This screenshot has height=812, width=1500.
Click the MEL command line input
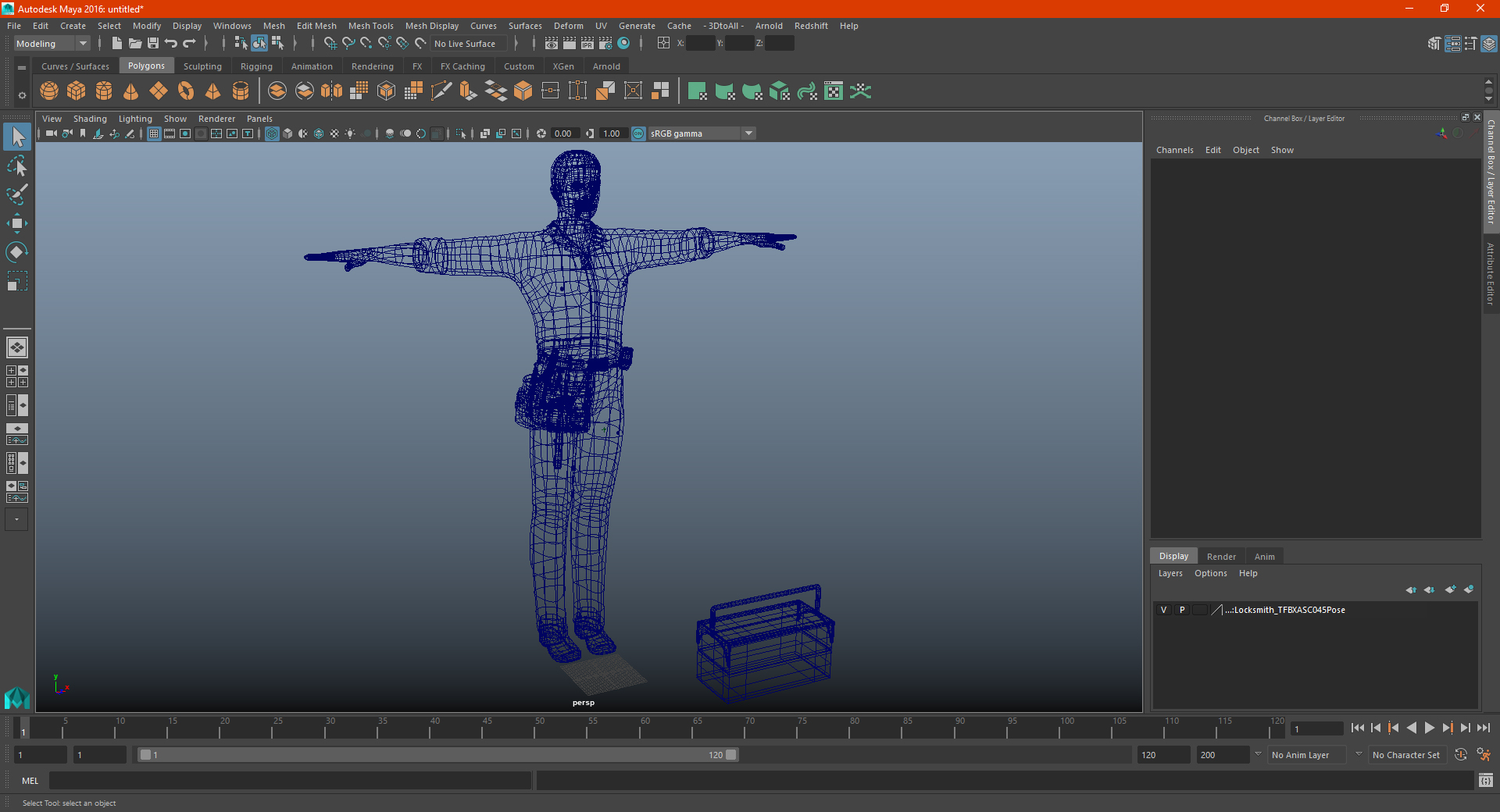[290, 780]
